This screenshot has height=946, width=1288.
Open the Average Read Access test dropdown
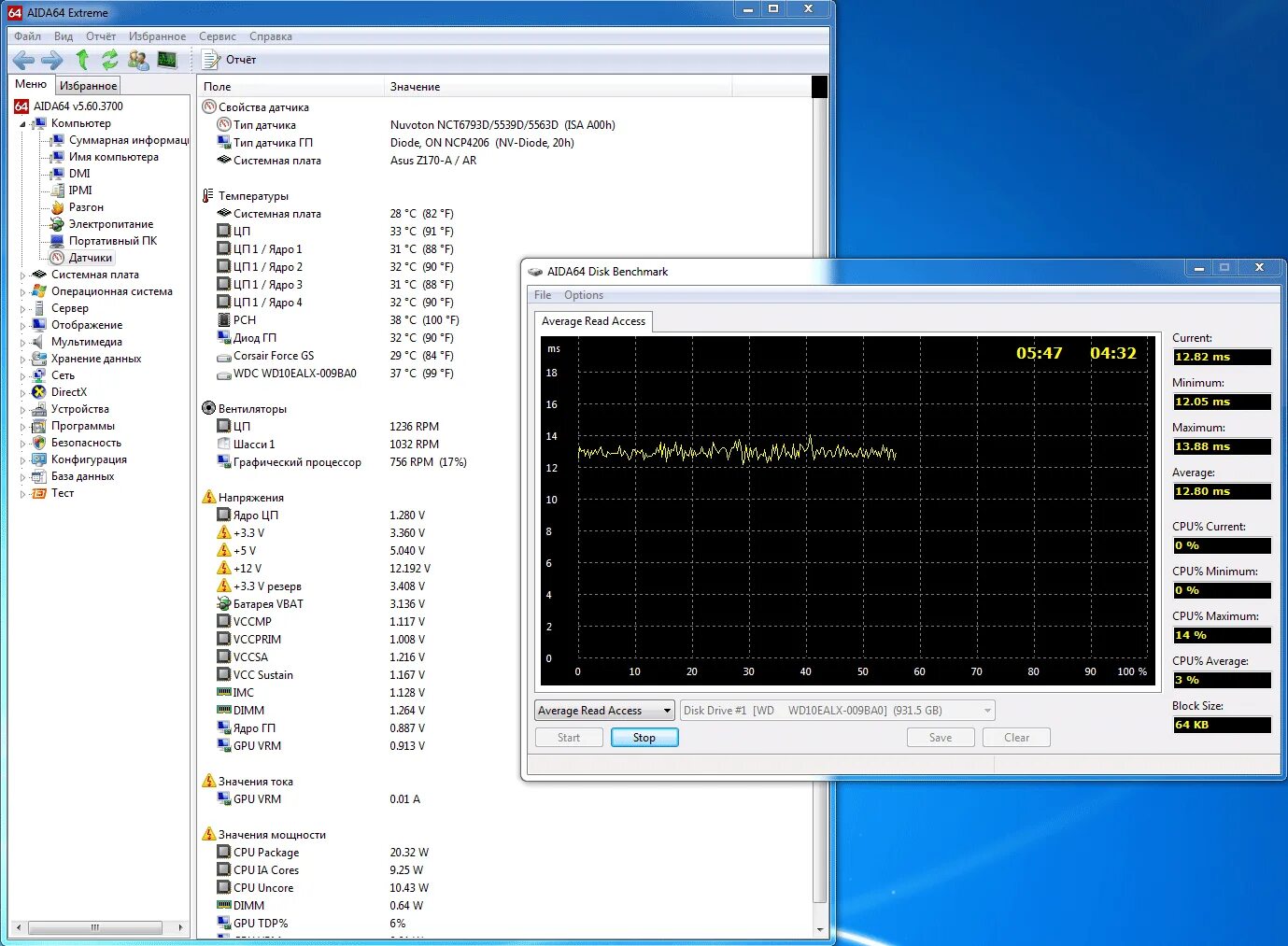(x=604, y=711)
